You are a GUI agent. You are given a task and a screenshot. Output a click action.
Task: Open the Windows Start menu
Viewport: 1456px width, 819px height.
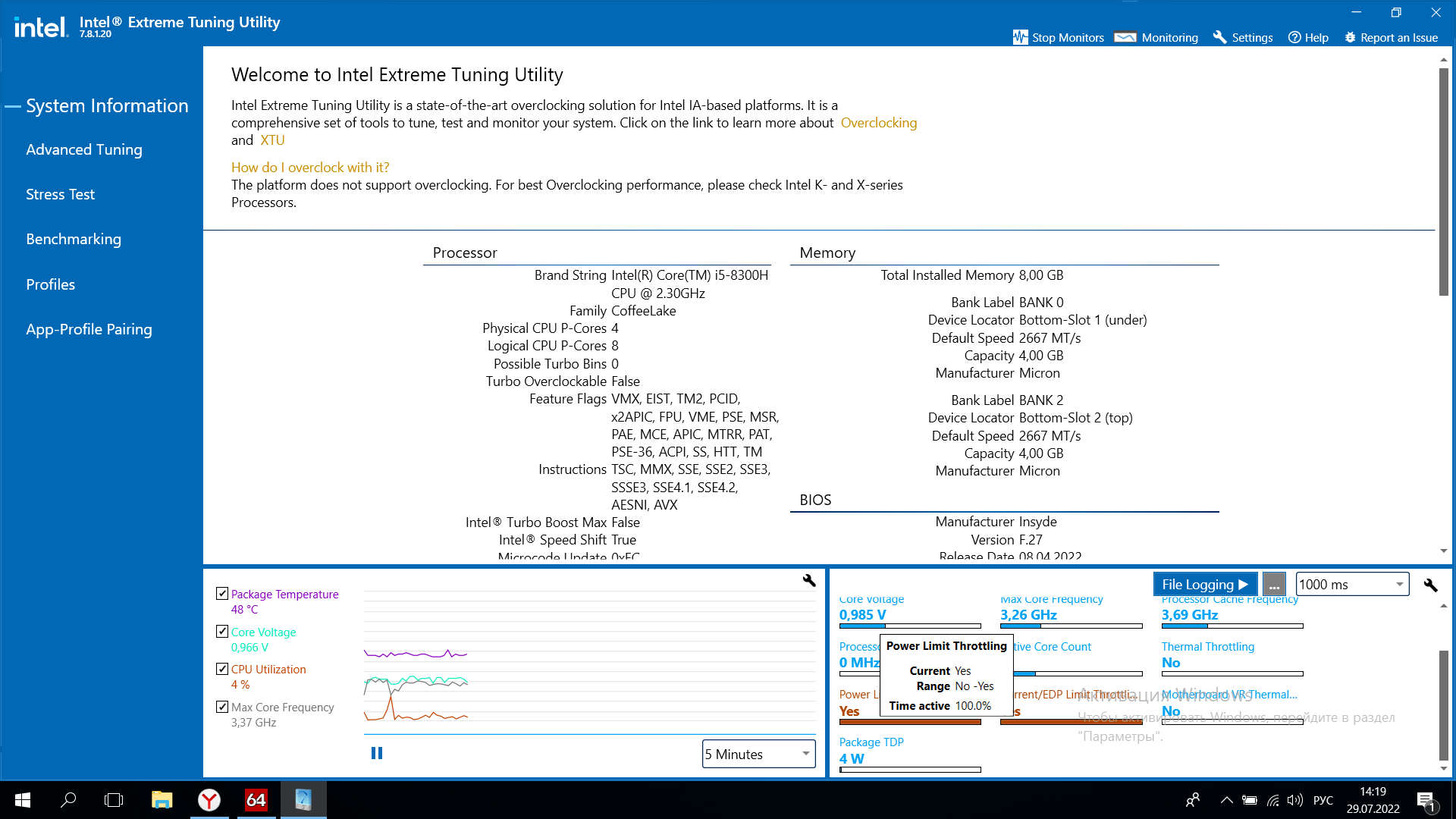23,800
